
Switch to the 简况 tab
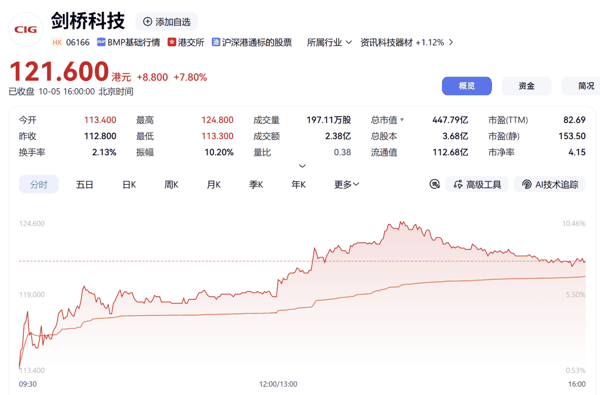(582, 86)
